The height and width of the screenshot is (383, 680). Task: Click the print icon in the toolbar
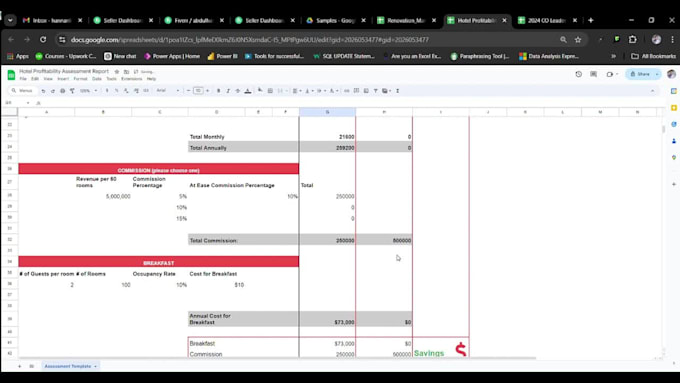pyautogui.click(x=62, y=91)
